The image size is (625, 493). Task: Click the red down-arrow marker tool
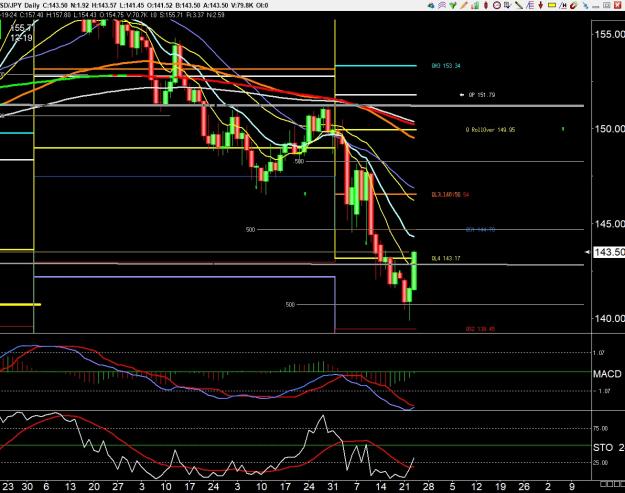click(540, 5)
